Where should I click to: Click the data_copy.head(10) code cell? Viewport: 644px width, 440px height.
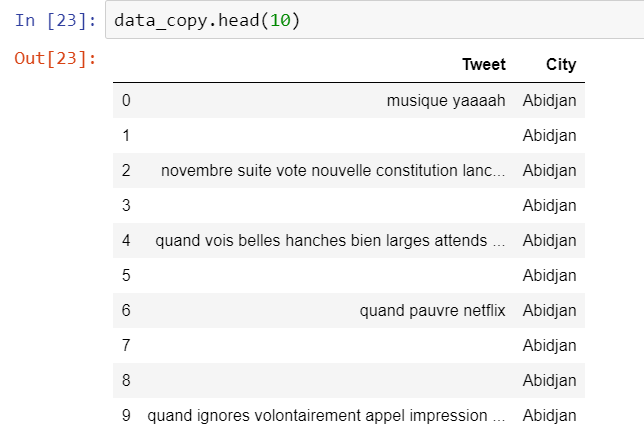point(370,21)
